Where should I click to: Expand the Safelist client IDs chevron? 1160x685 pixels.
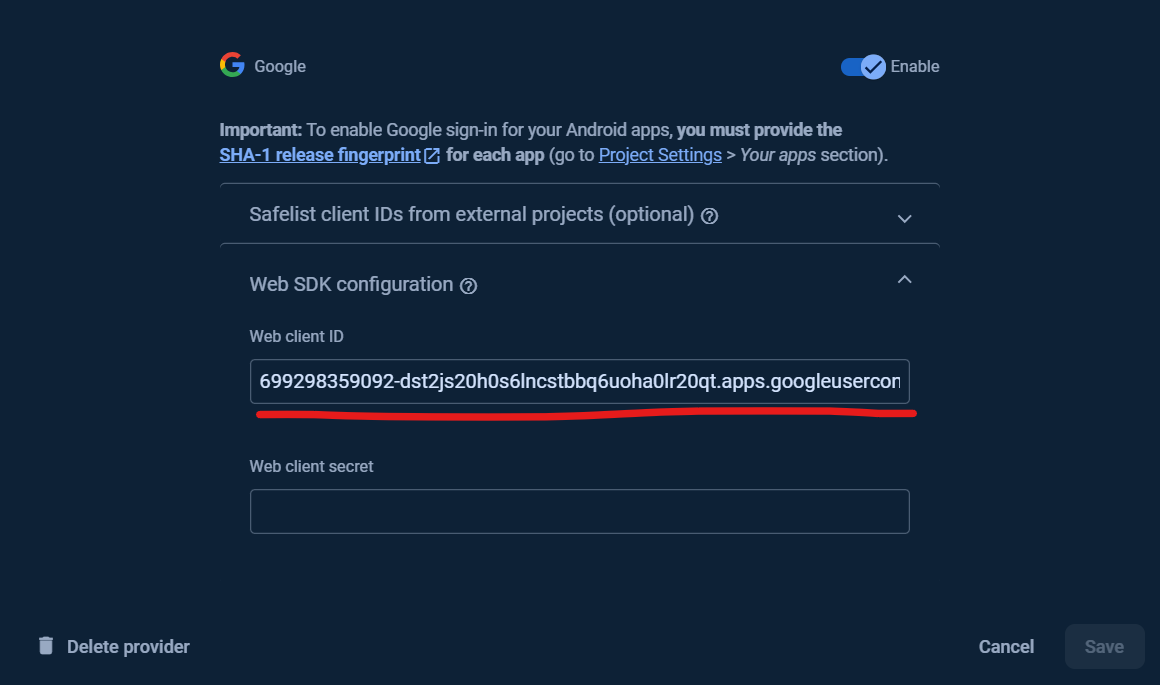coord(904,218)
